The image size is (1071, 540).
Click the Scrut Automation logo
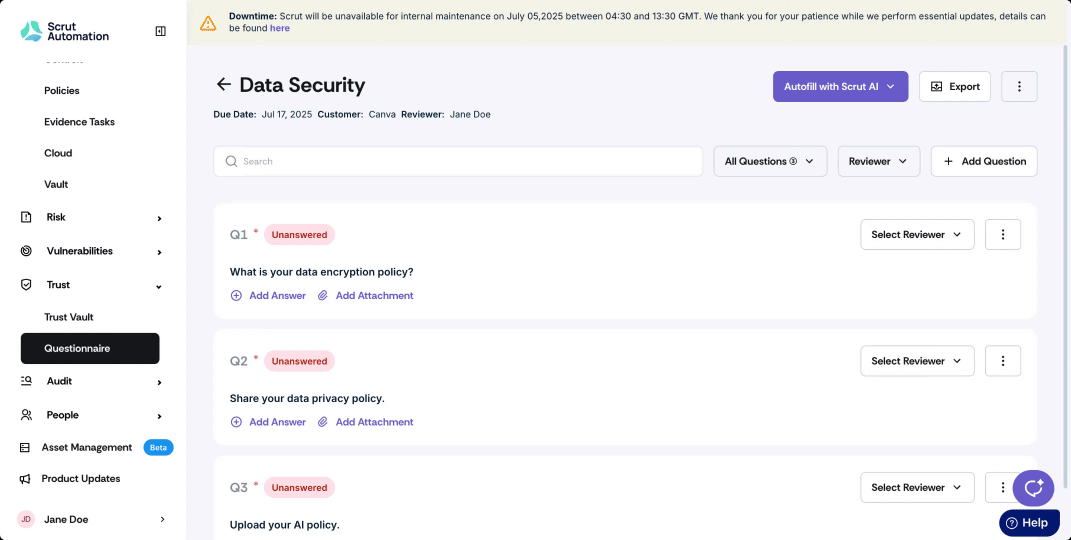(65, 31)
